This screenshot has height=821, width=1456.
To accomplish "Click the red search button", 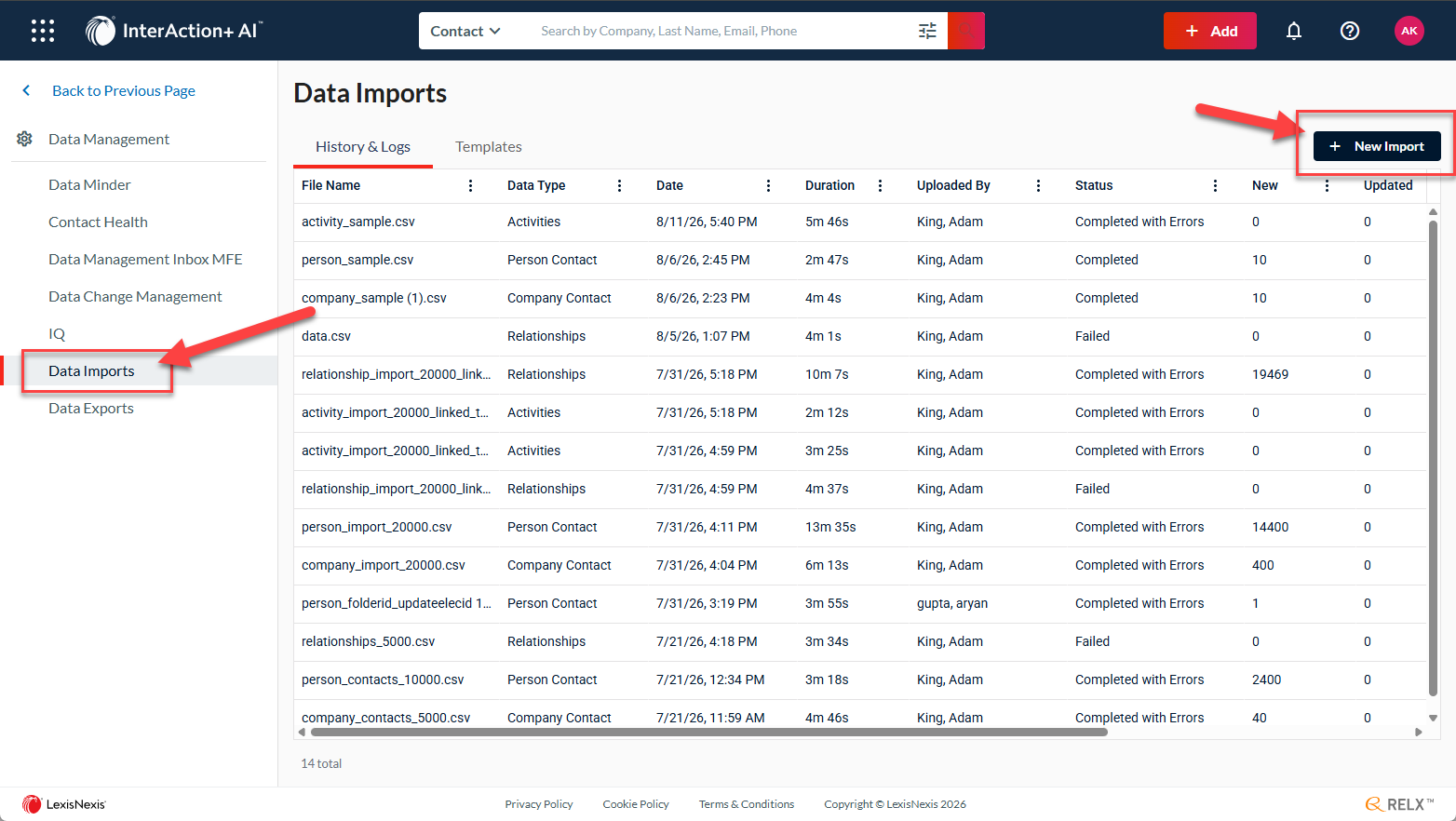I will pyautogui.click(x=966, y=31).
